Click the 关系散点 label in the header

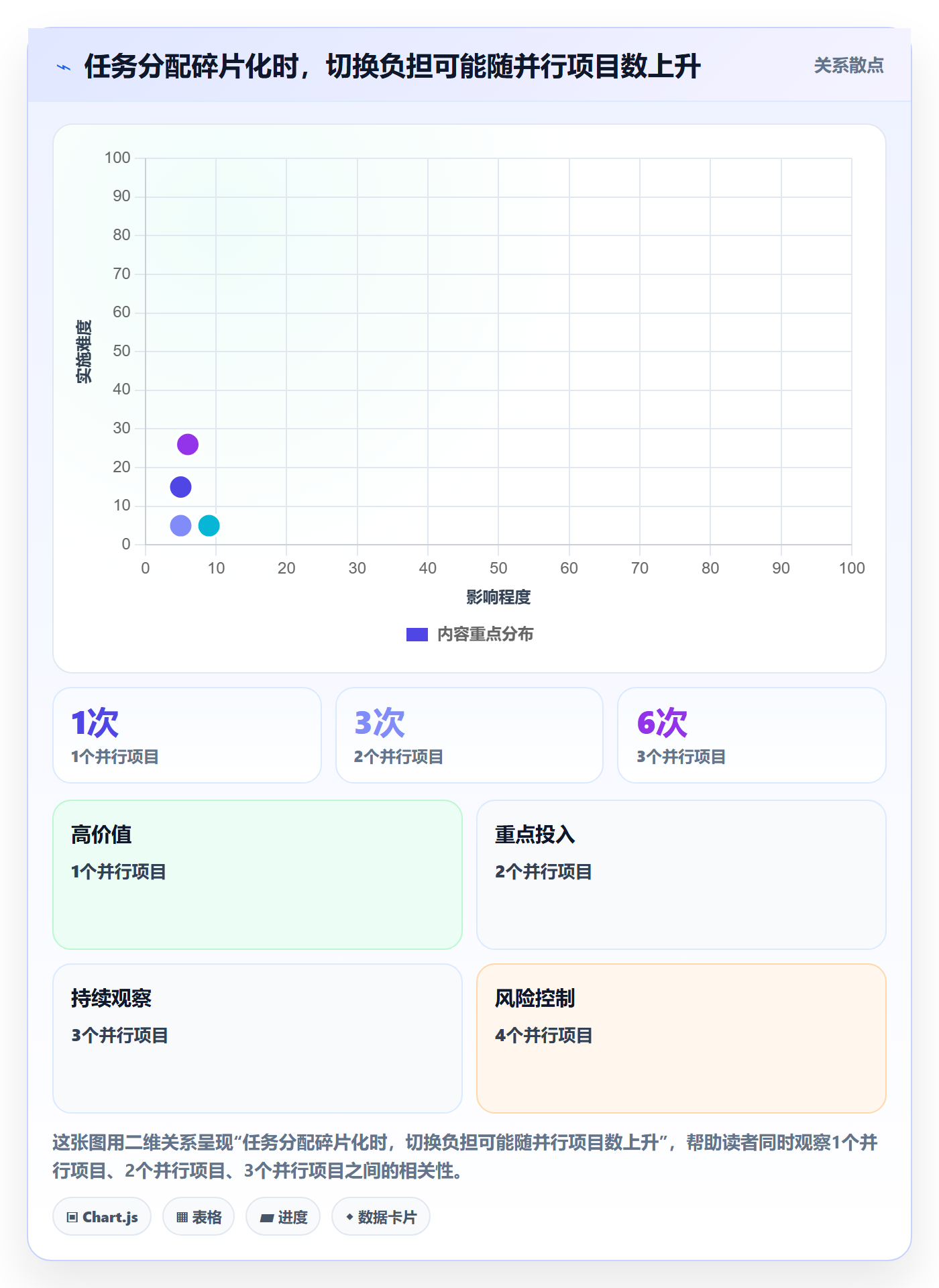[x=848, y=66]
